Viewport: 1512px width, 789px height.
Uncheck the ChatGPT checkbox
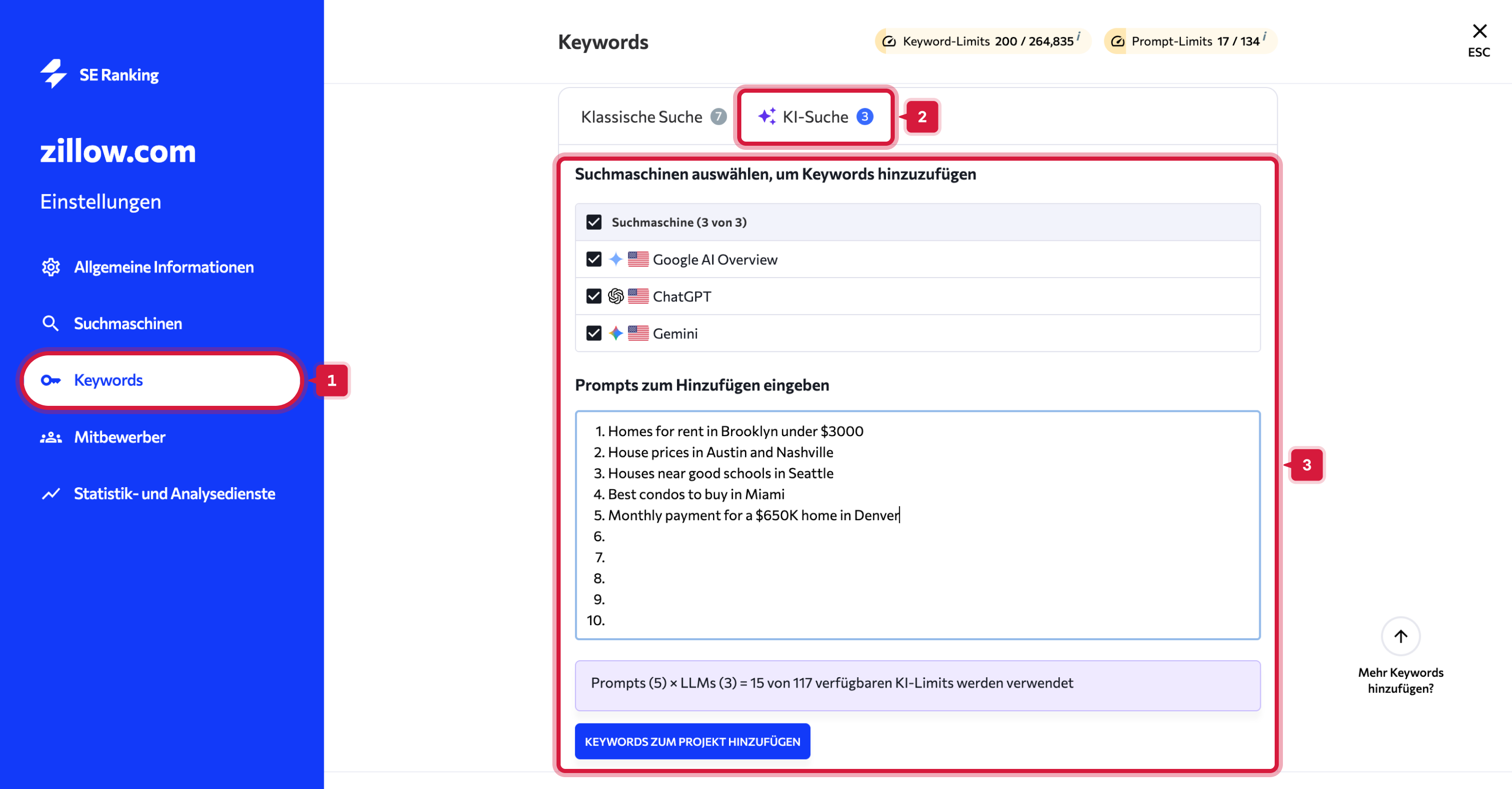[594, 297]
